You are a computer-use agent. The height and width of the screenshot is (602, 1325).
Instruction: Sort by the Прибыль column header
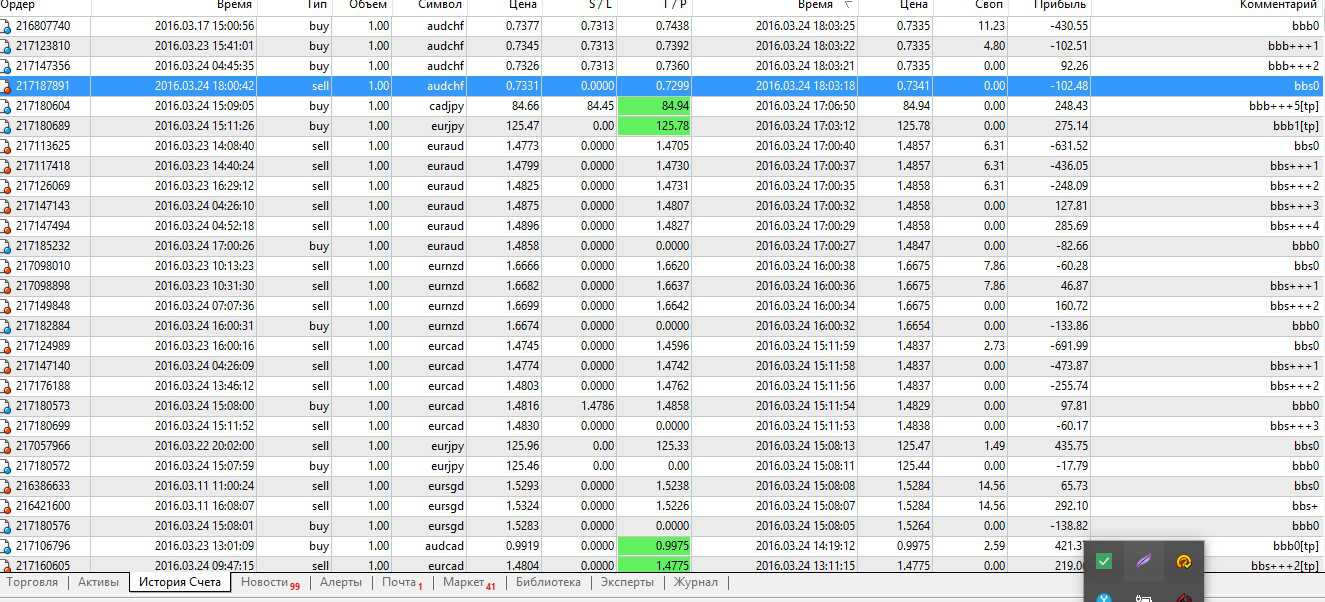[1061, 6]
